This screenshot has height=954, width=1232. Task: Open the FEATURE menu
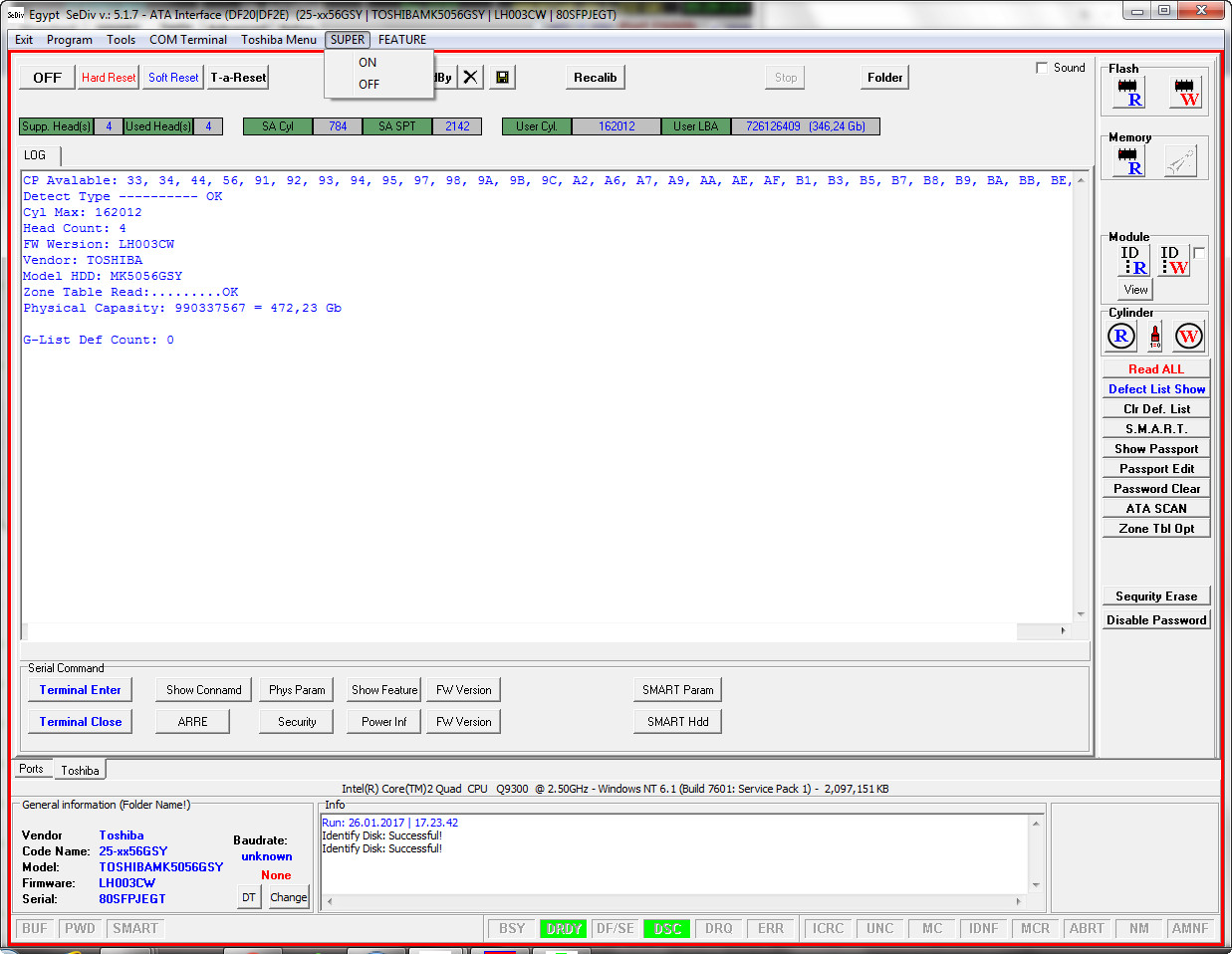coord(402,40)
